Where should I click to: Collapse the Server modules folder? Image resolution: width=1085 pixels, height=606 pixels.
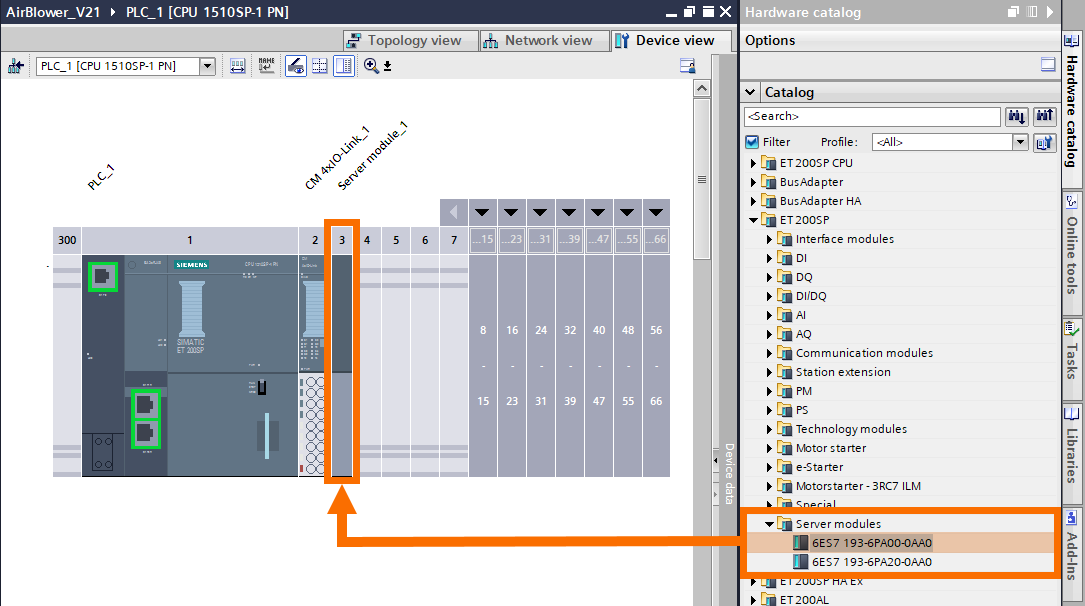click(x=769, y=524)
